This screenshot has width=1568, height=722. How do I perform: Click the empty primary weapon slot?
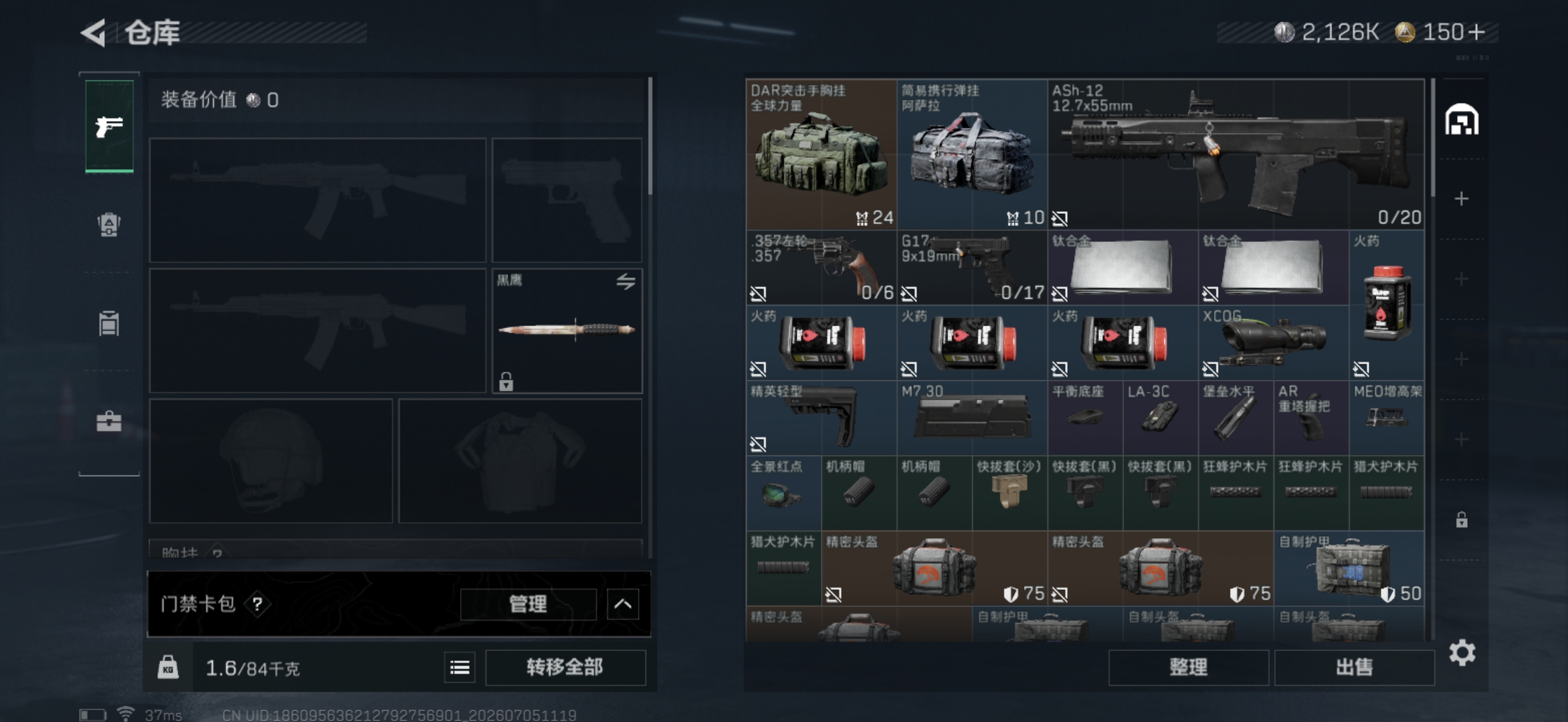pyautogui.click(x=318, y=200)
